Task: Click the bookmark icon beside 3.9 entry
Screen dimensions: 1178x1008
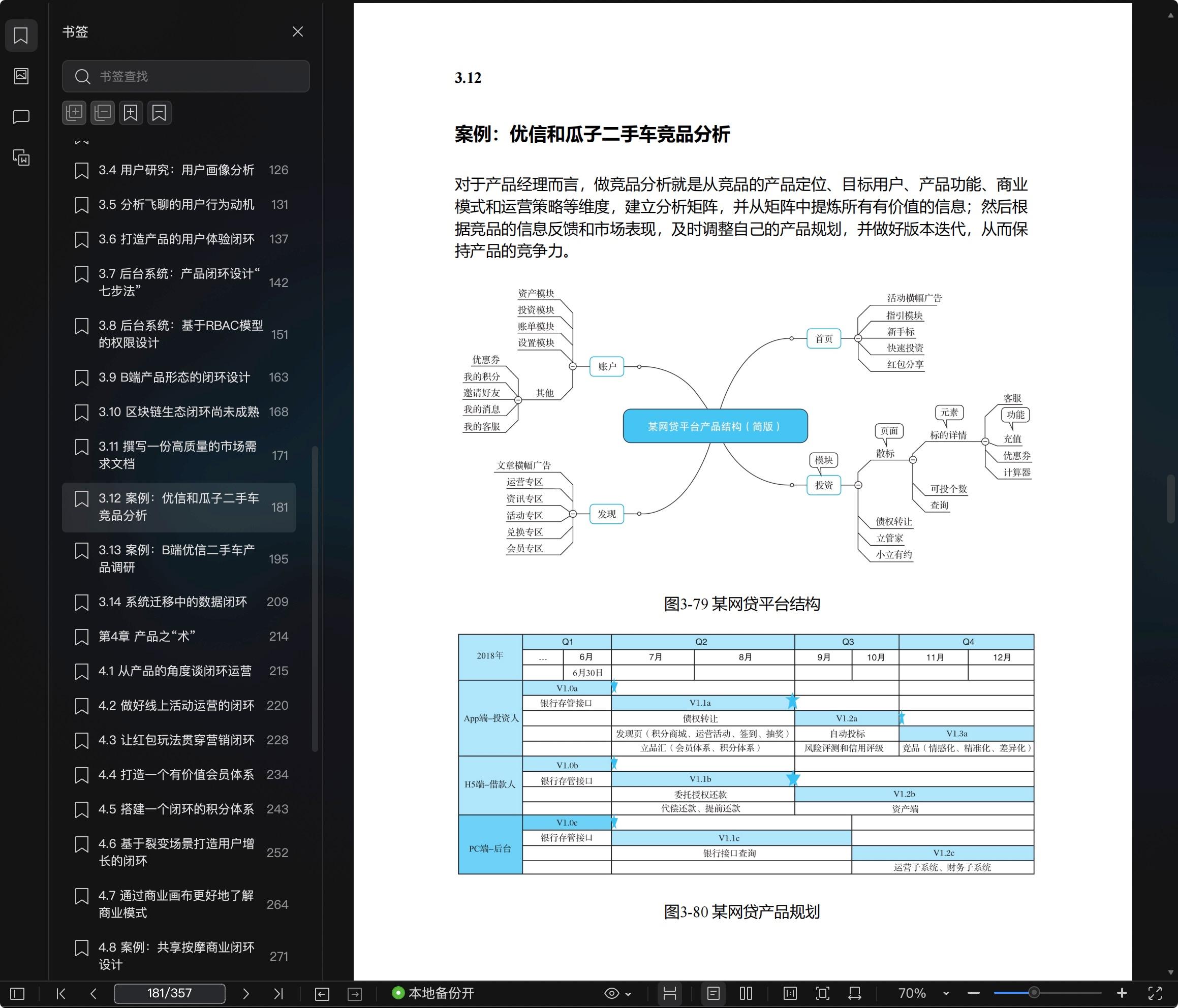Action: (x=82, y=378)
